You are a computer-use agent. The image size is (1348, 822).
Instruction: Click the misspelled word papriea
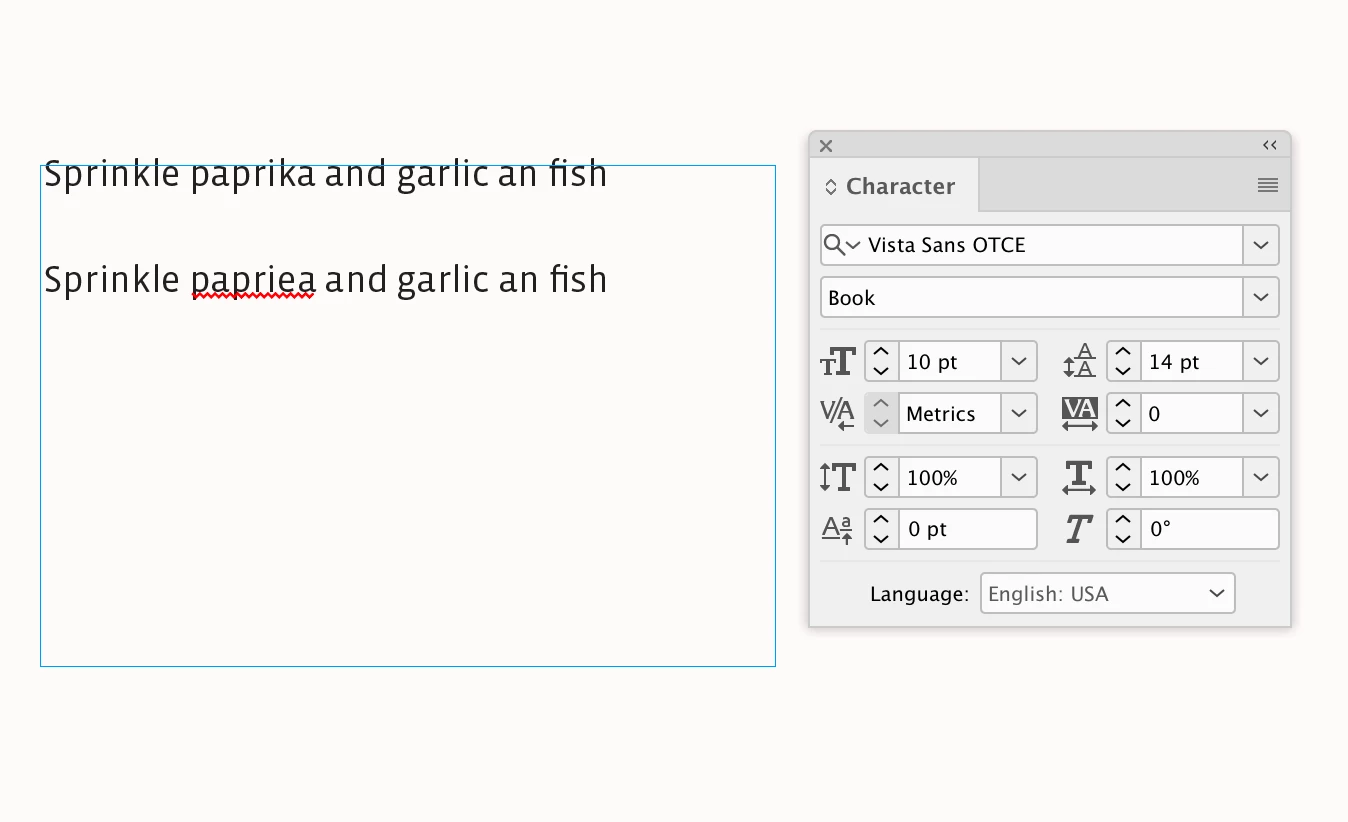pos(253,279)
